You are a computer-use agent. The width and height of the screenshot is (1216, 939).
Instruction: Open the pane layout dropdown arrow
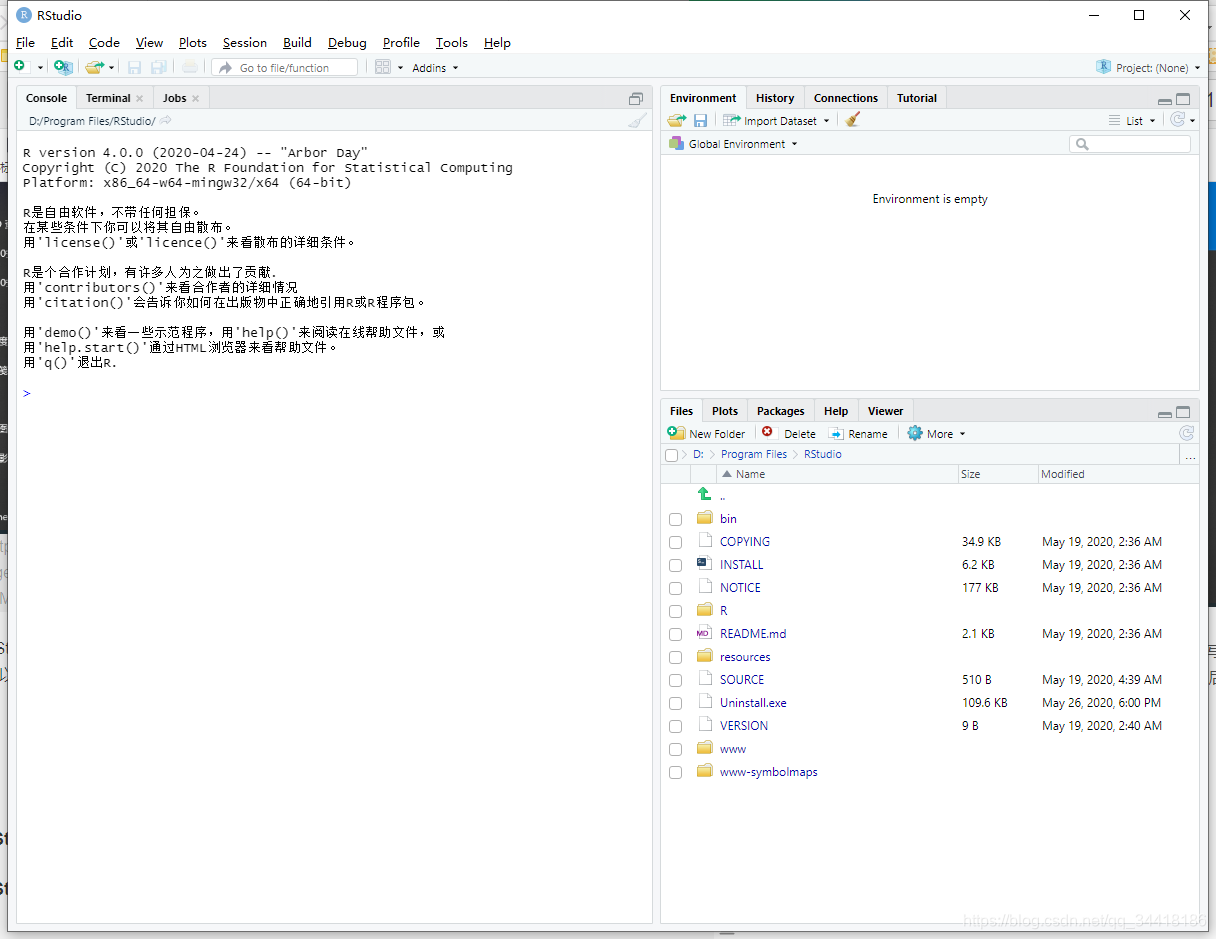400,68
